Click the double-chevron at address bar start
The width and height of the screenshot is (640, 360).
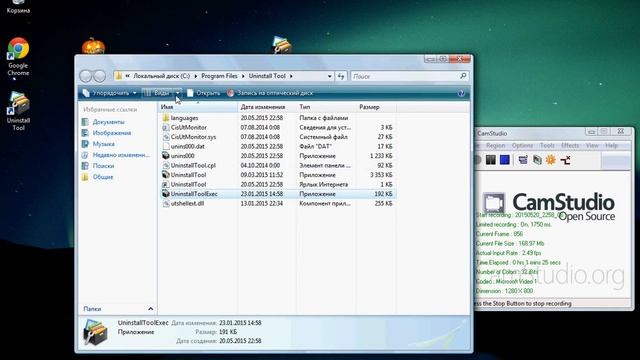127,76
